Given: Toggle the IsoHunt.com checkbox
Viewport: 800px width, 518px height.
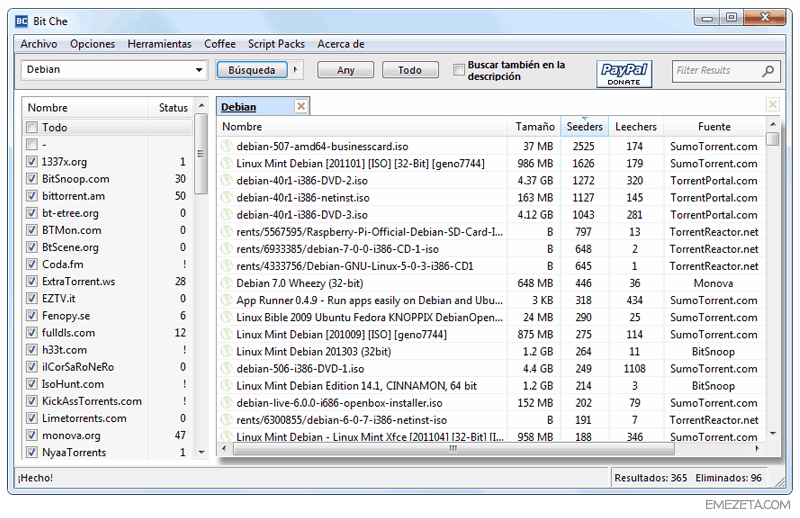Looking at the screenshot, I should point(32,384).
